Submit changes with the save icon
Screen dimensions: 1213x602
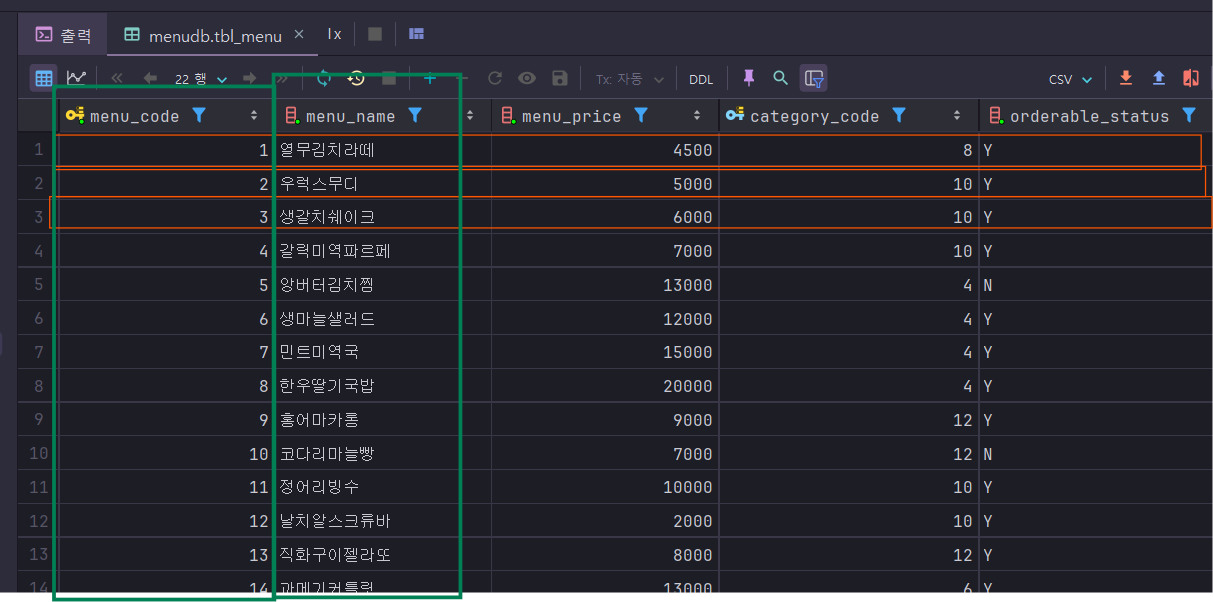pyautogui.click(x=560, y=78)
